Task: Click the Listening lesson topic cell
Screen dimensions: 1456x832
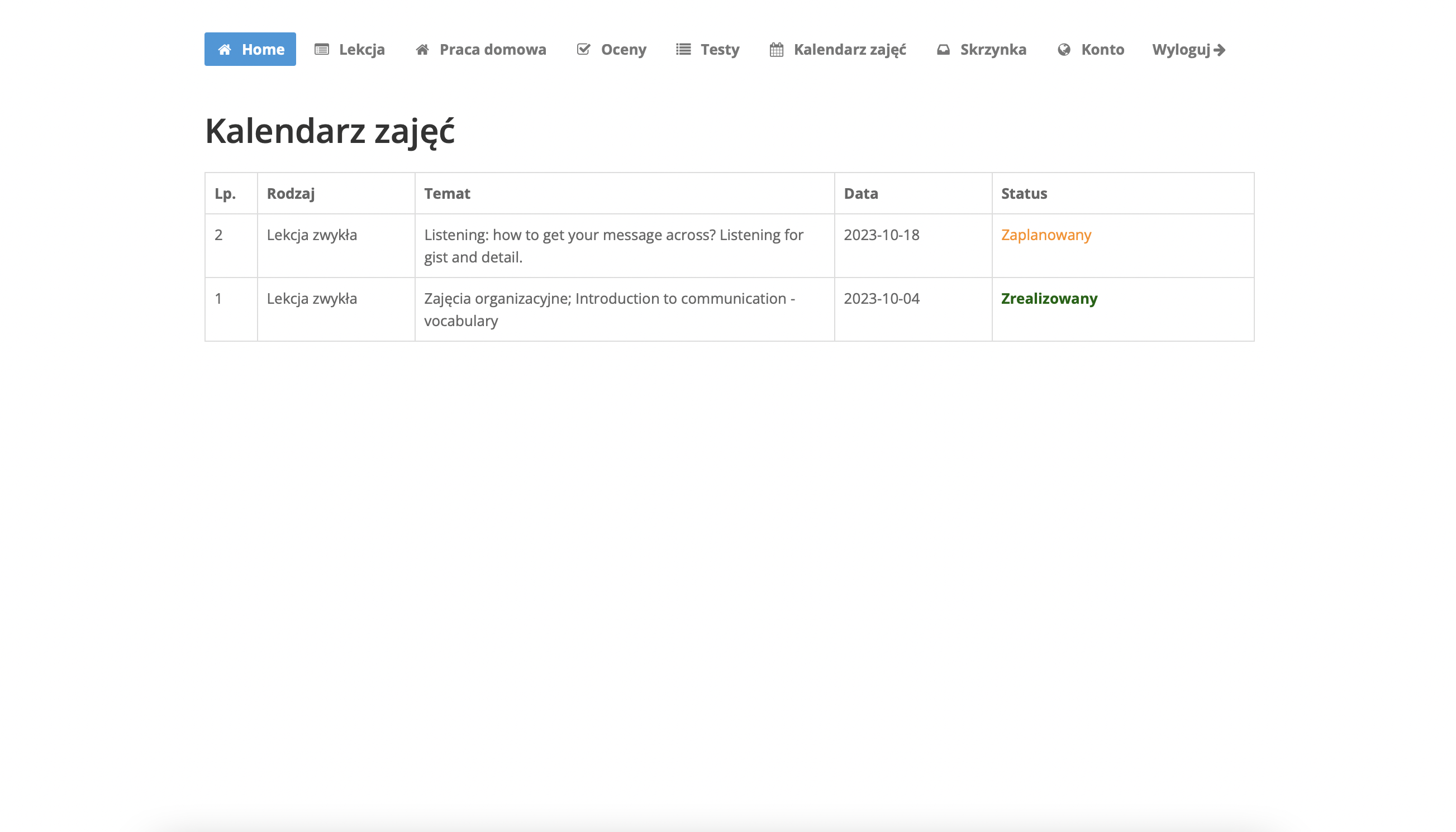Action: [x=613, y=246]
